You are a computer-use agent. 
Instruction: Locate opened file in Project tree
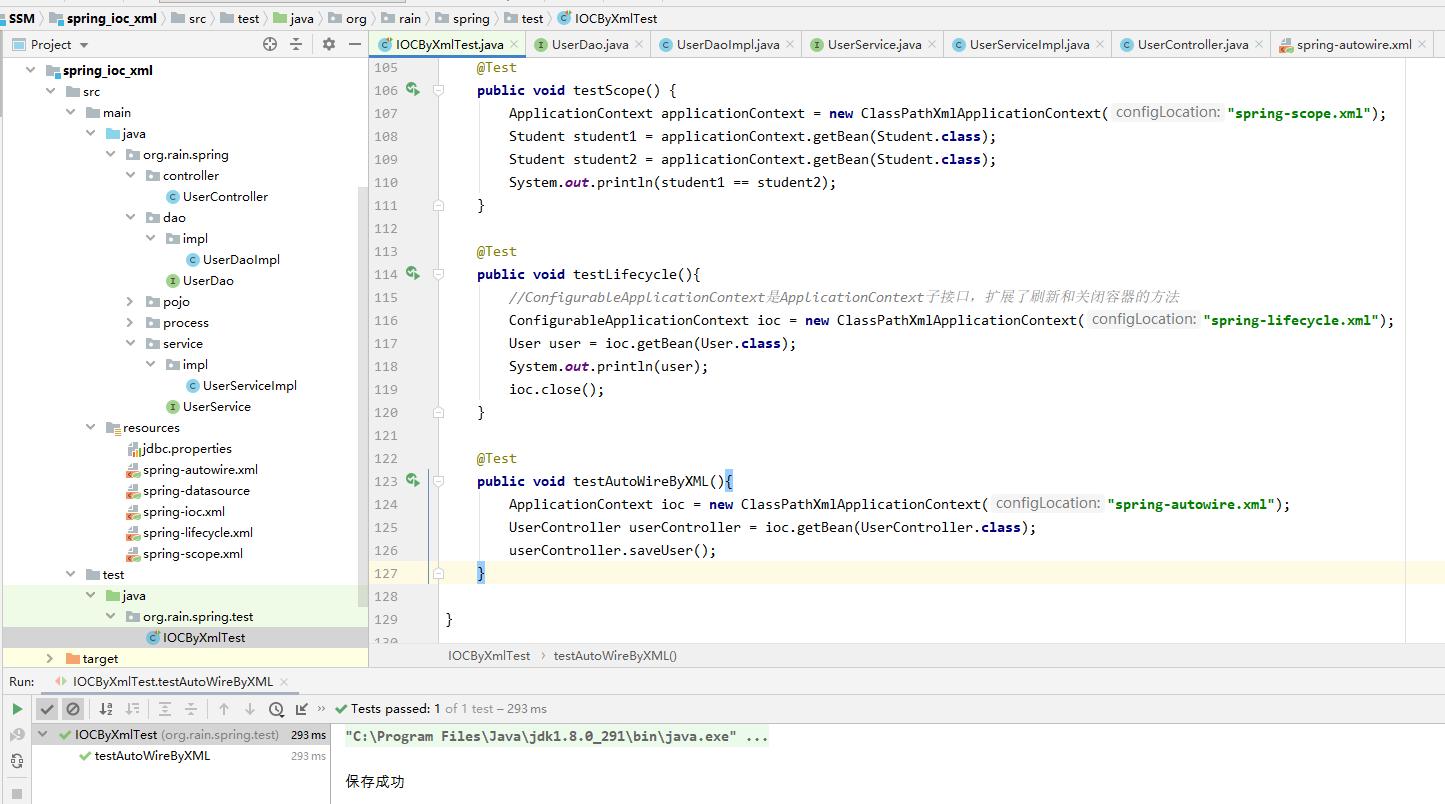[269, 44]
